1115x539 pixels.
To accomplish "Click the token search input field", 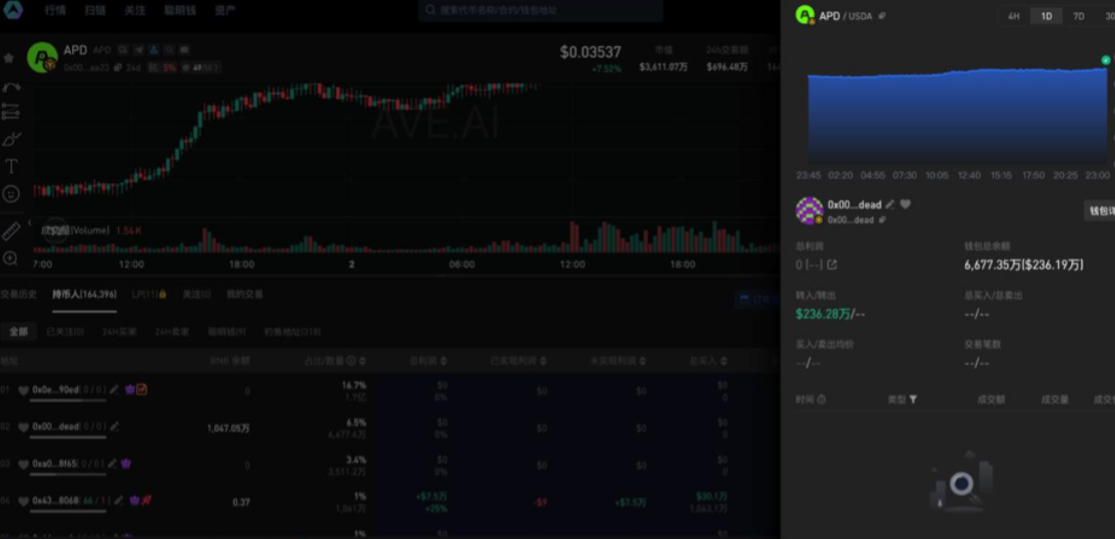I will (540, 11).
